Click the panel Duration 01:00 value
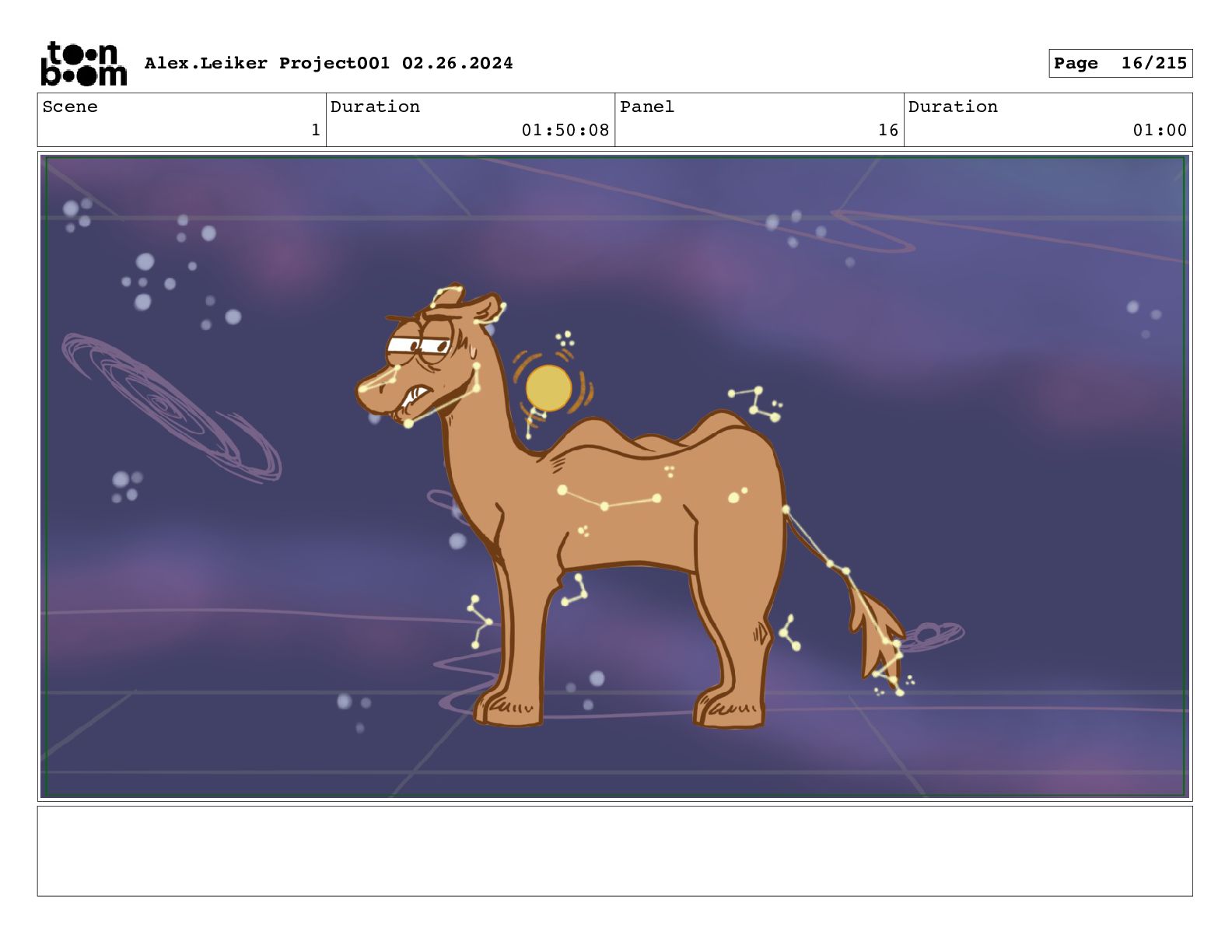The image size is (1232, 952). tap(1160, 131)
